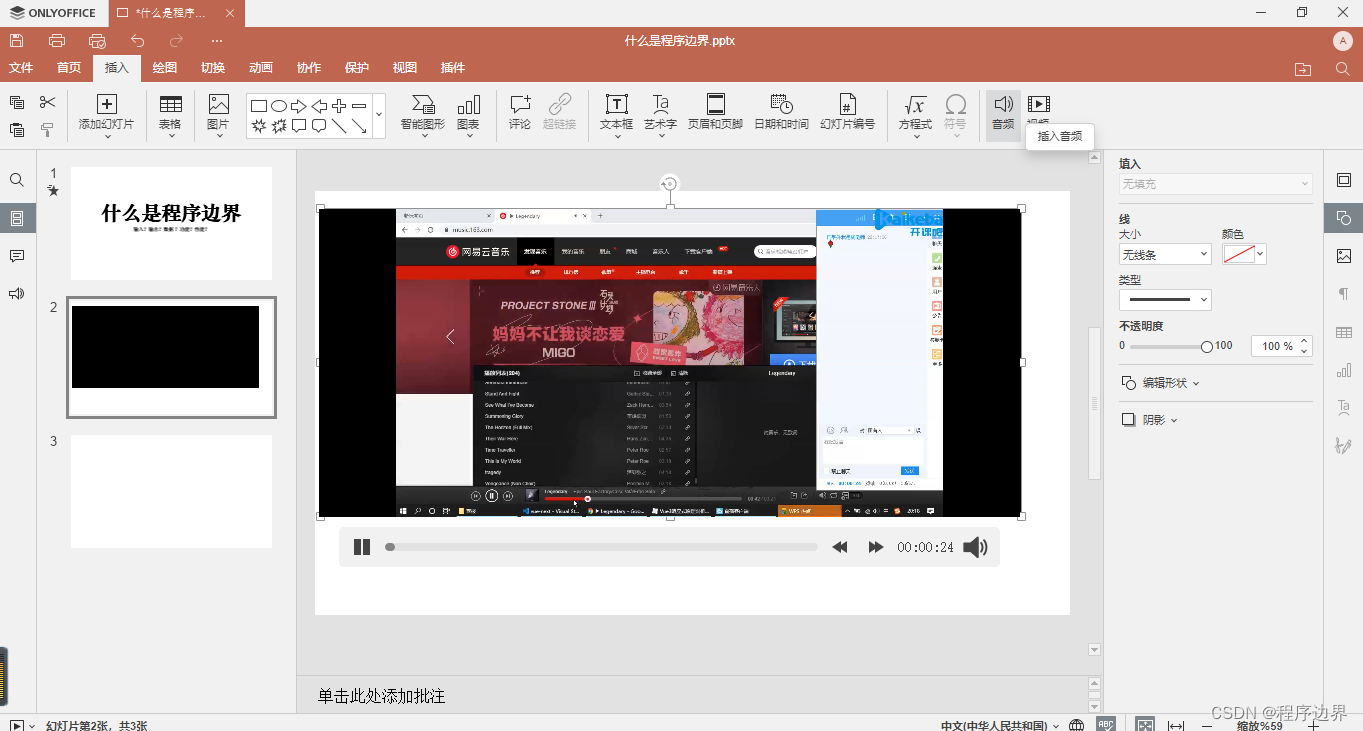
Task: Click the line color swatch
Action: (1237, 255)
